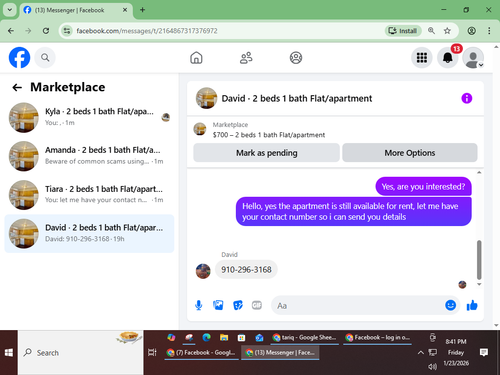500x375 pixels.
Task: Open the Facebook menu grid icon
Action: (x=422, y=58)
